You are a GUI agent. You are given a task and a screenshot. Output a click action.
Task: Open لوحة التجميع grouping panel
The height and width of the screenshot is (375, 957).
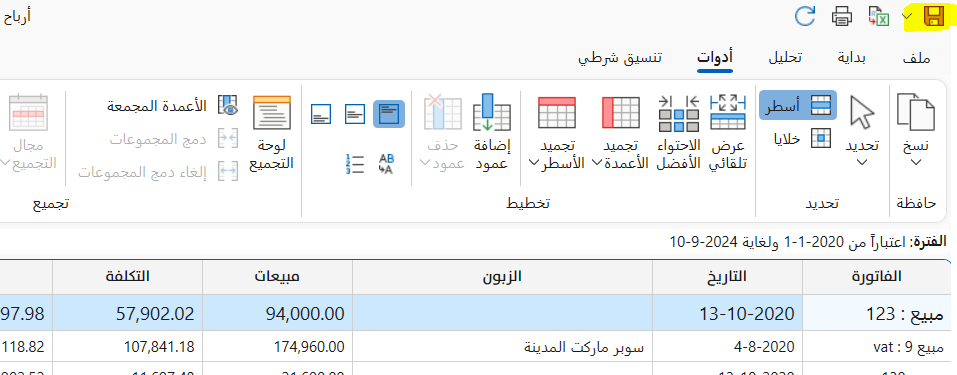click(x=272, y=131)
